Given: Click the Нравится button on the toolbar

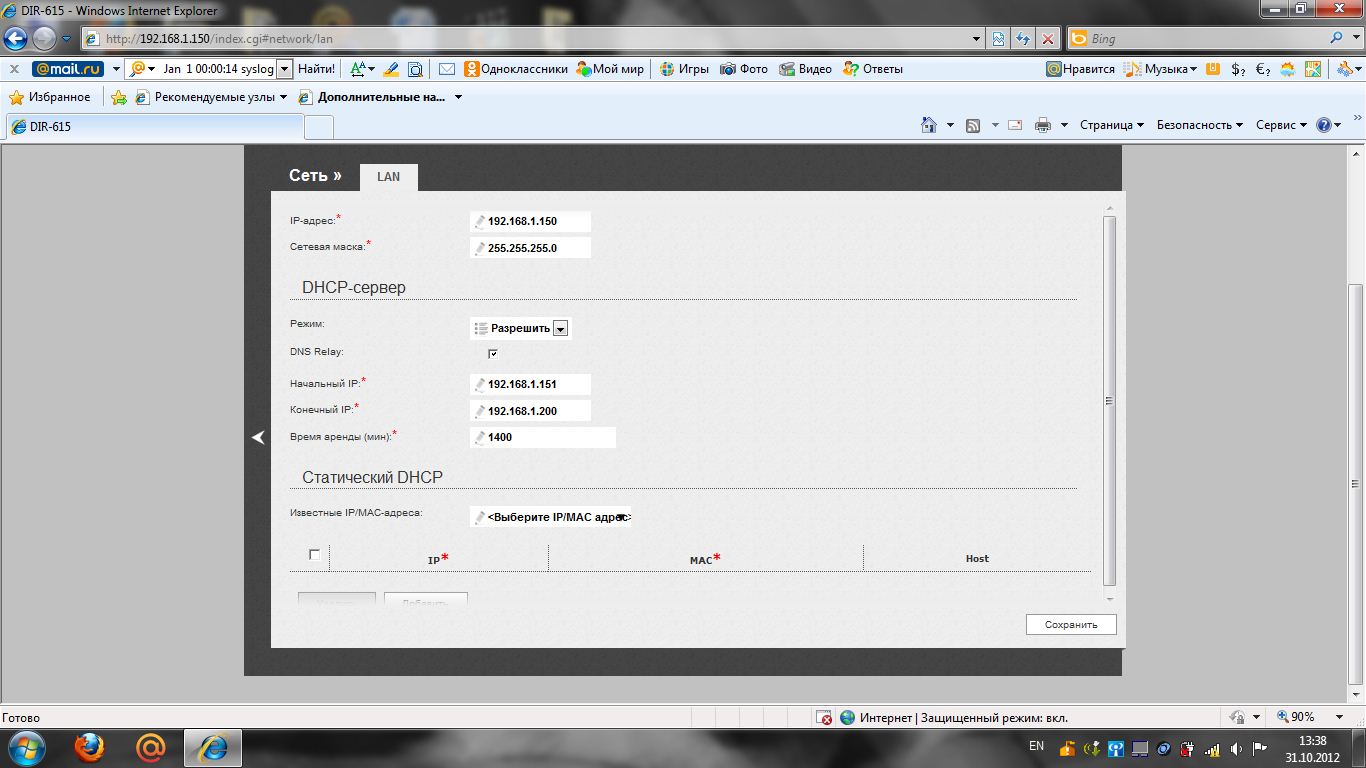Looking at the screenshot, I should 1080,69.
